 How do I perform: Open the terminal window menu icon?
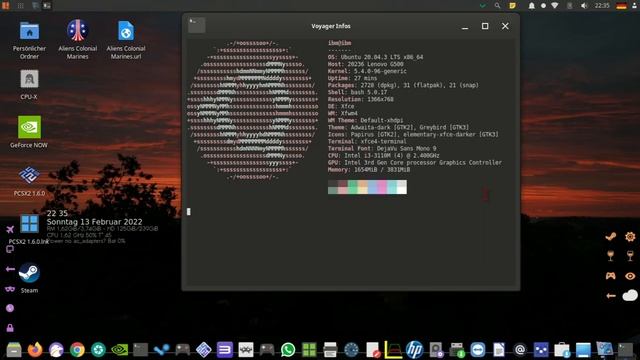196,26
